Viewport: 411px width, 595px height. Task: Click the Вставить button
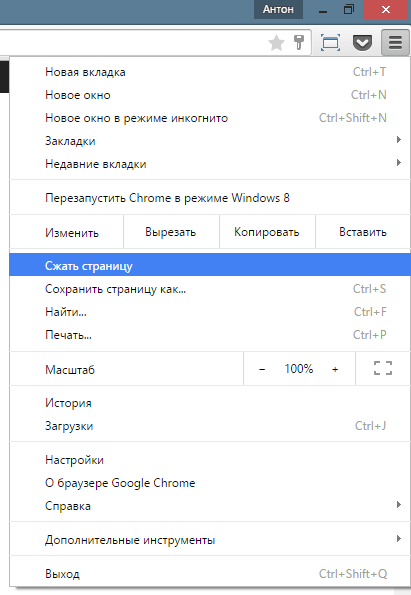[x=363, y=232]
